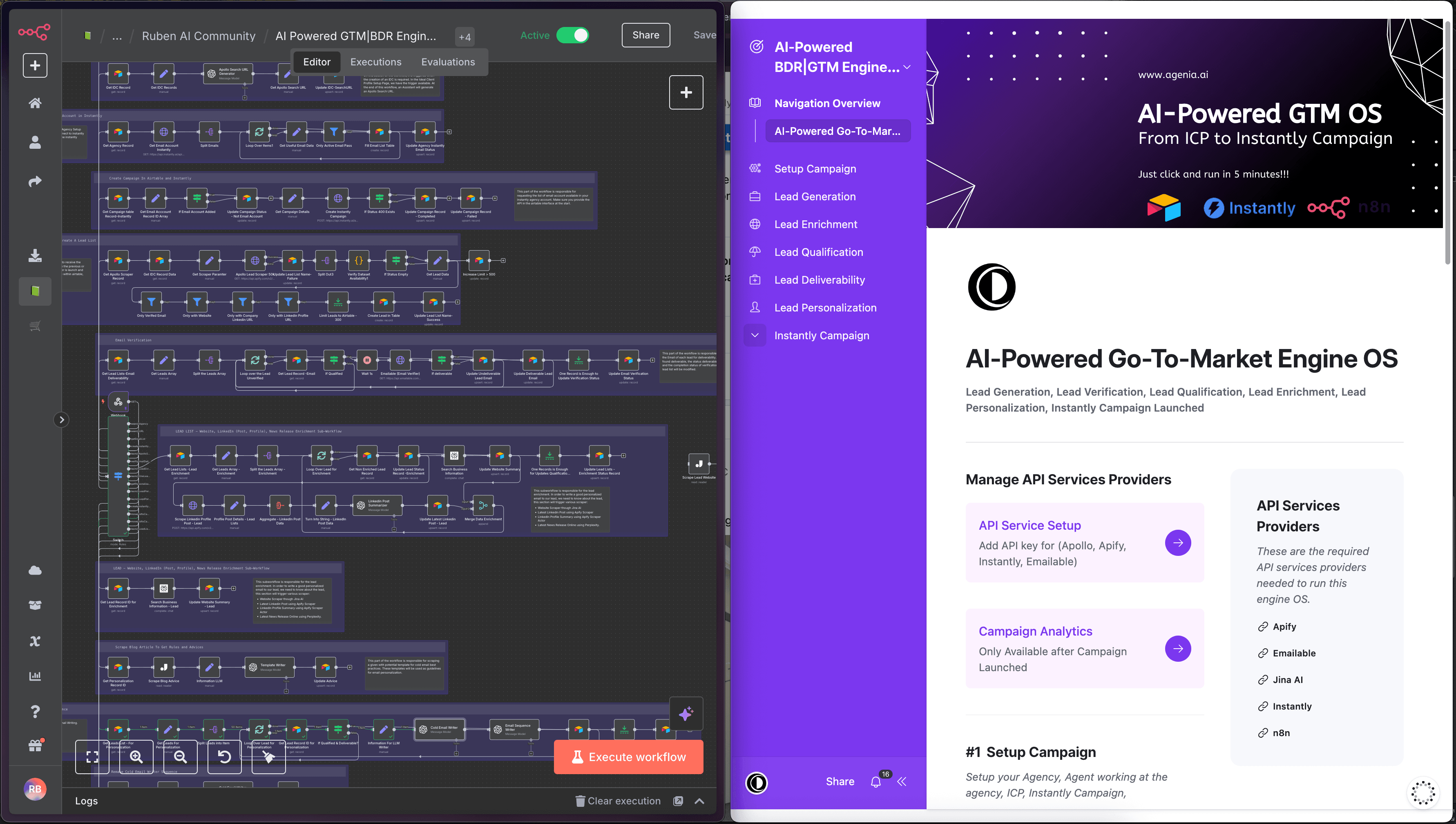The image size is (1456, 824).
Task: Open Lead Personalization in sidebar
Action: [x=825, y=308]
